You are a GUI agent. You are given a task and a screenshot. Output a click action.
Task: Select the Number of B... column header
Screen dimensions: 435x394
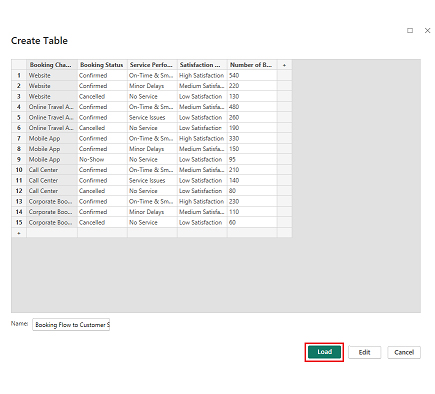click(252, 65)
